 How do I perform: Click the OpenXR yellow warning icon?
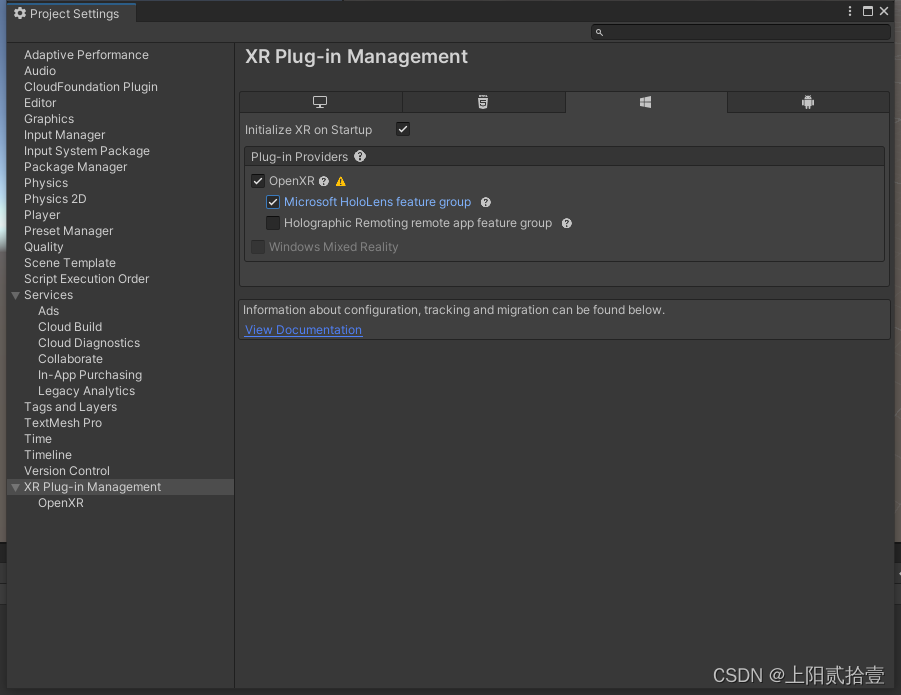(341, 182)
